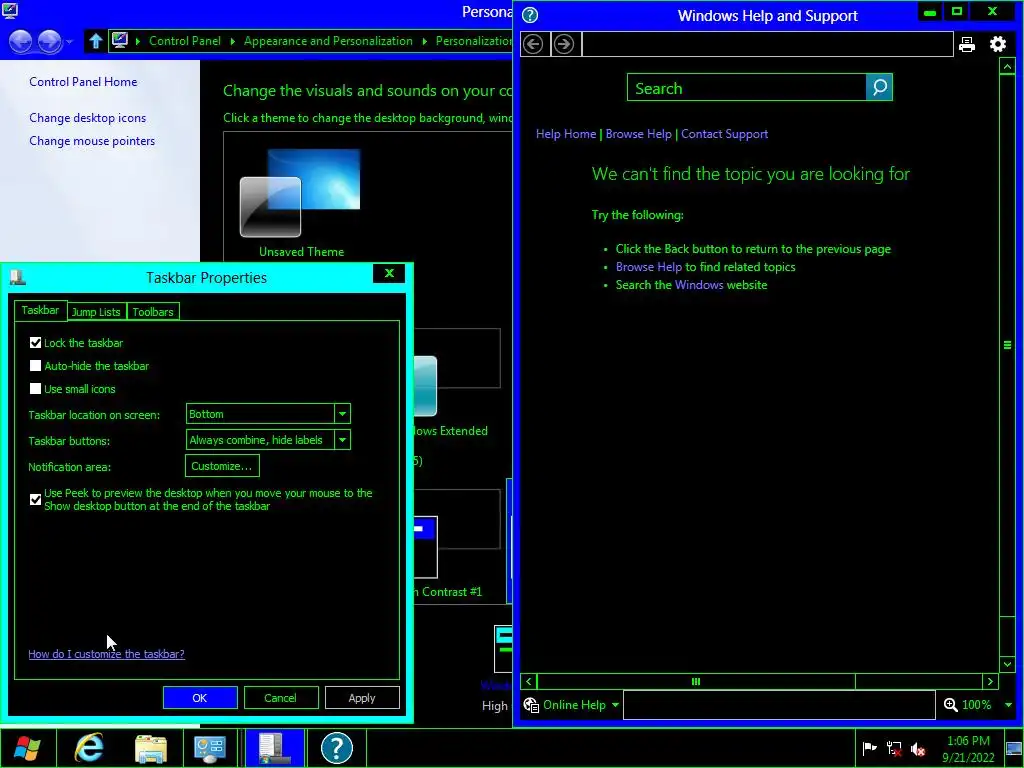Click the Personalization window title icon
Viewport: 1024px width, 768px height.
pyautogui.click(x=10, y=10)
